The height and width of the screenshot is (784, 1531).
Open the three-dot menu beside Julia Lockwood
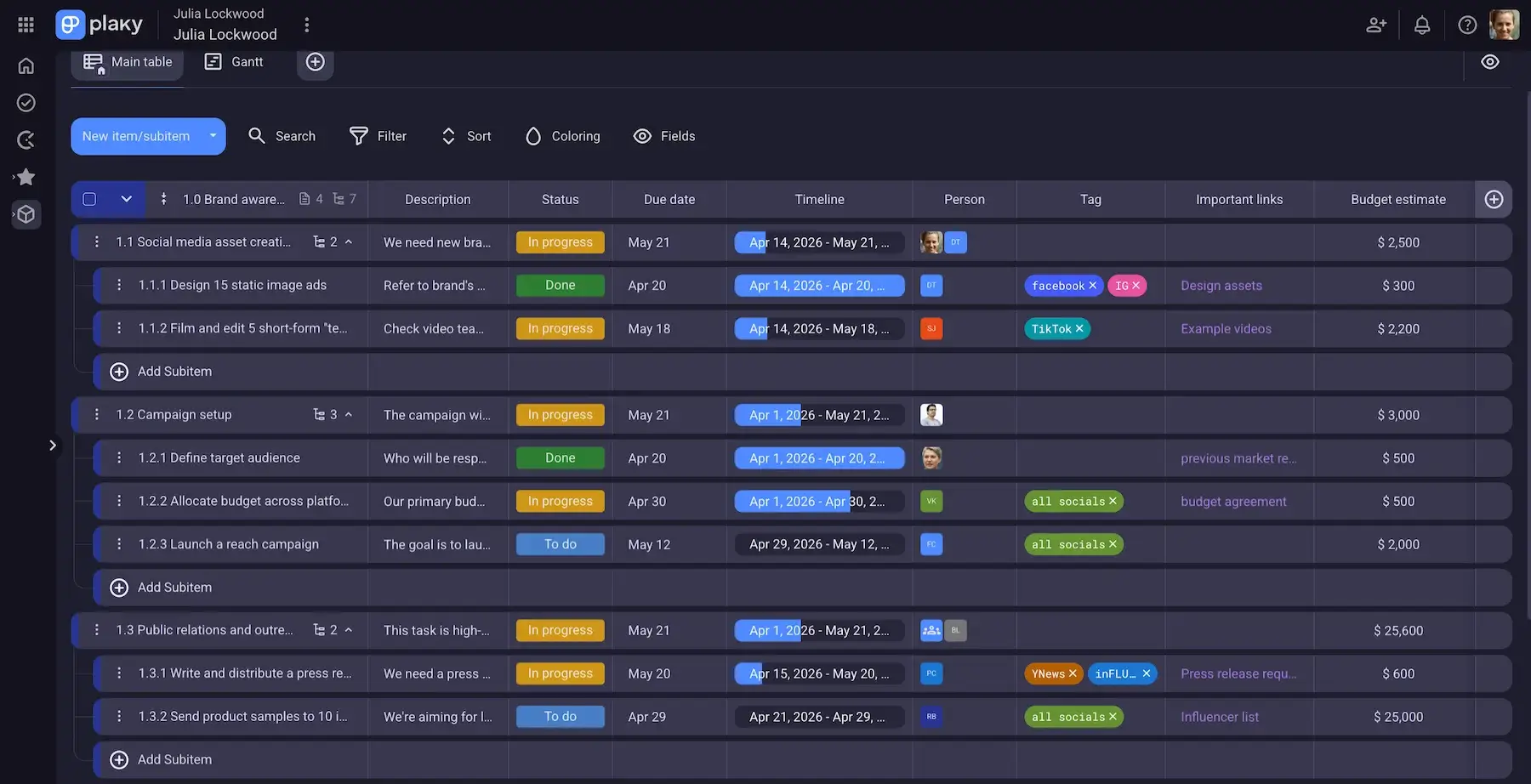[x=307, y=25]
